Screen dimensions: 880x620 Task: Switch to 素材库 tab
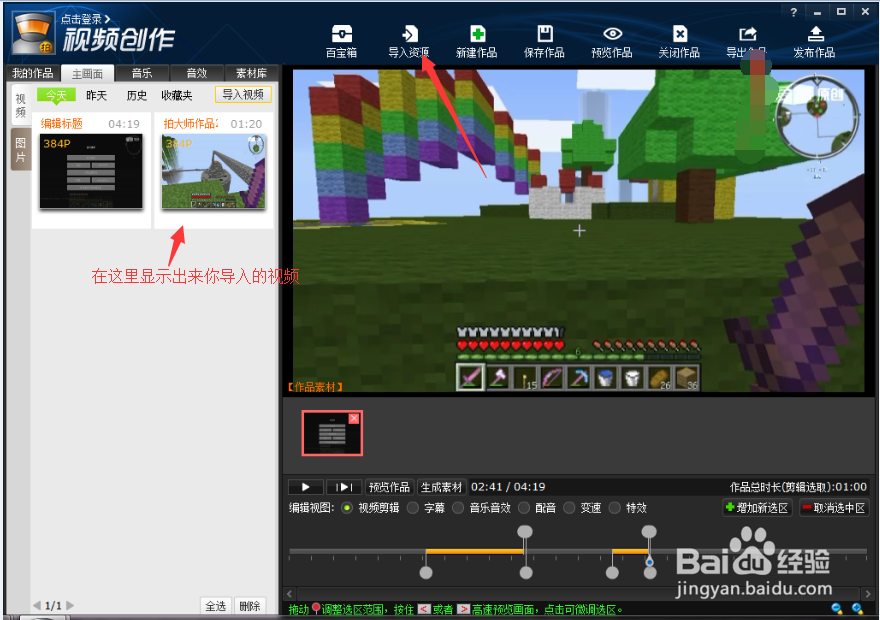[251, 74]
